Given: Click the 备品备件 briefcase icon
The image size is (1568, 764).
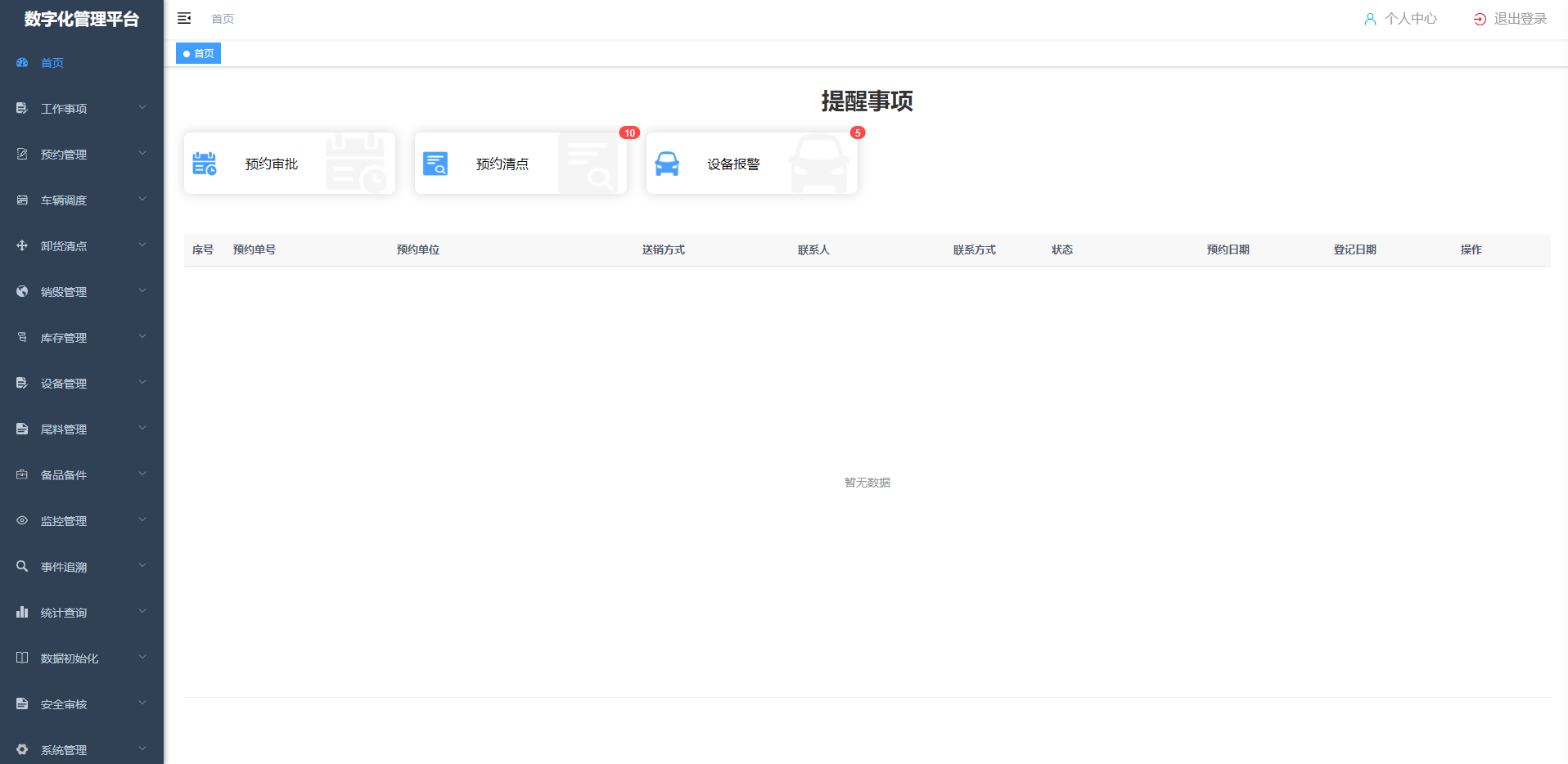Looking at the screenshot, I should (22, 474).
